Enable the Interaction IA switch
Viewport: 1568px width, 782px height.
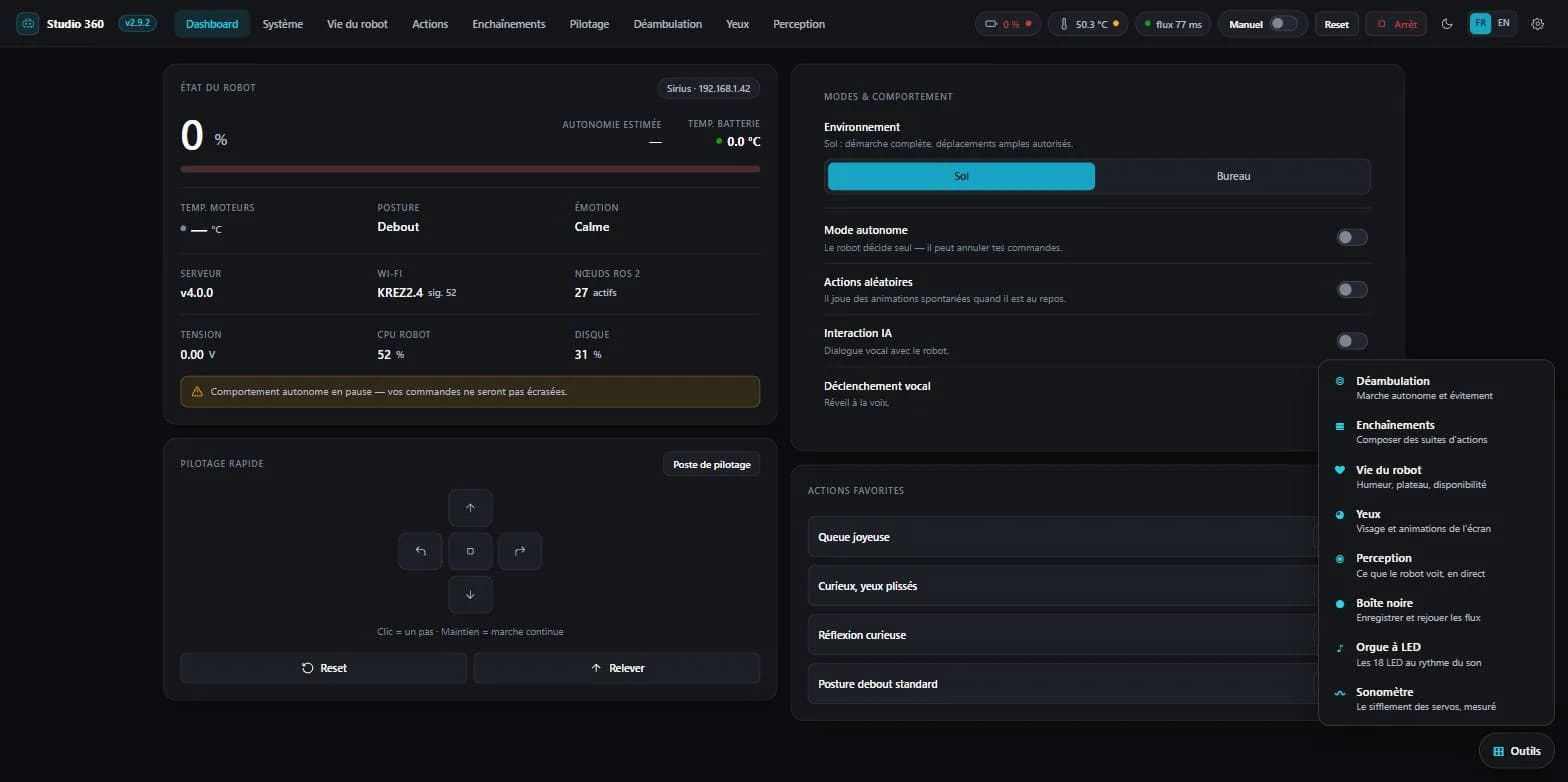(x=1352, y=341)
